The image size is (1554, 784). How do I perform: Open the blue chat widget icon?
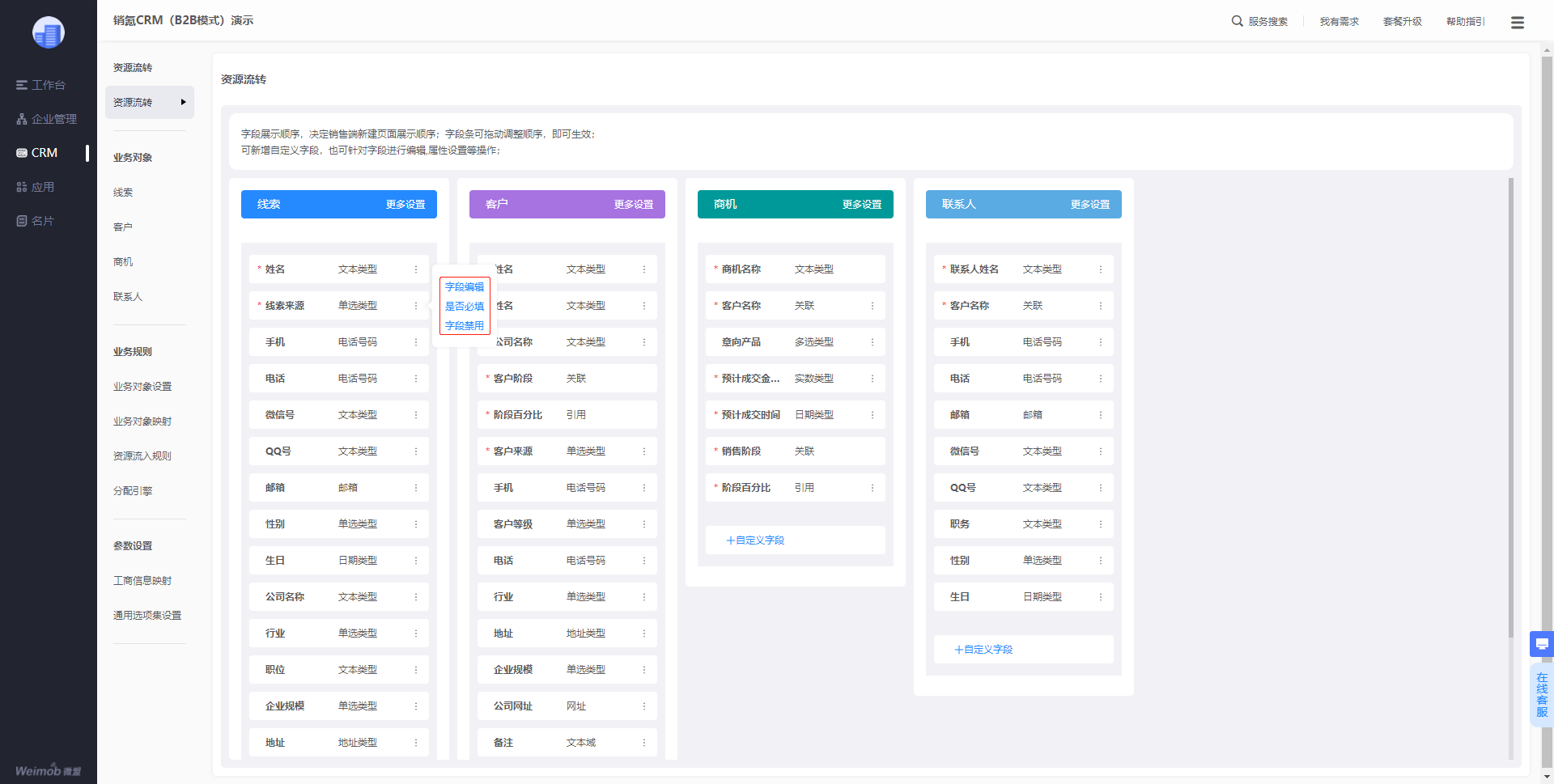pos(1542,644)
